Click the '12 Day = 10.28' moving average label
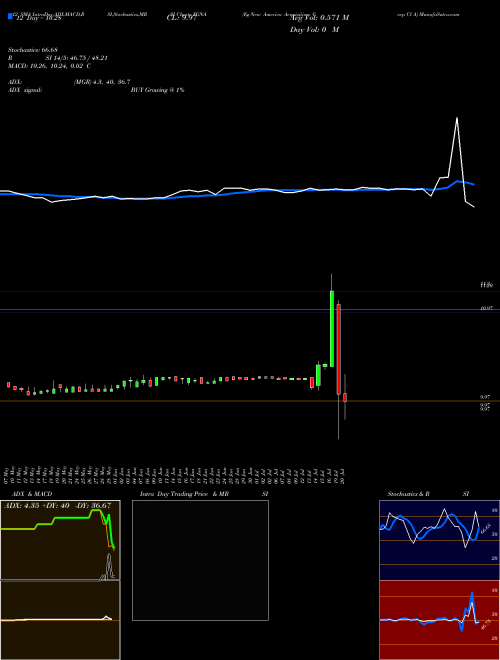 click(38, 18)
